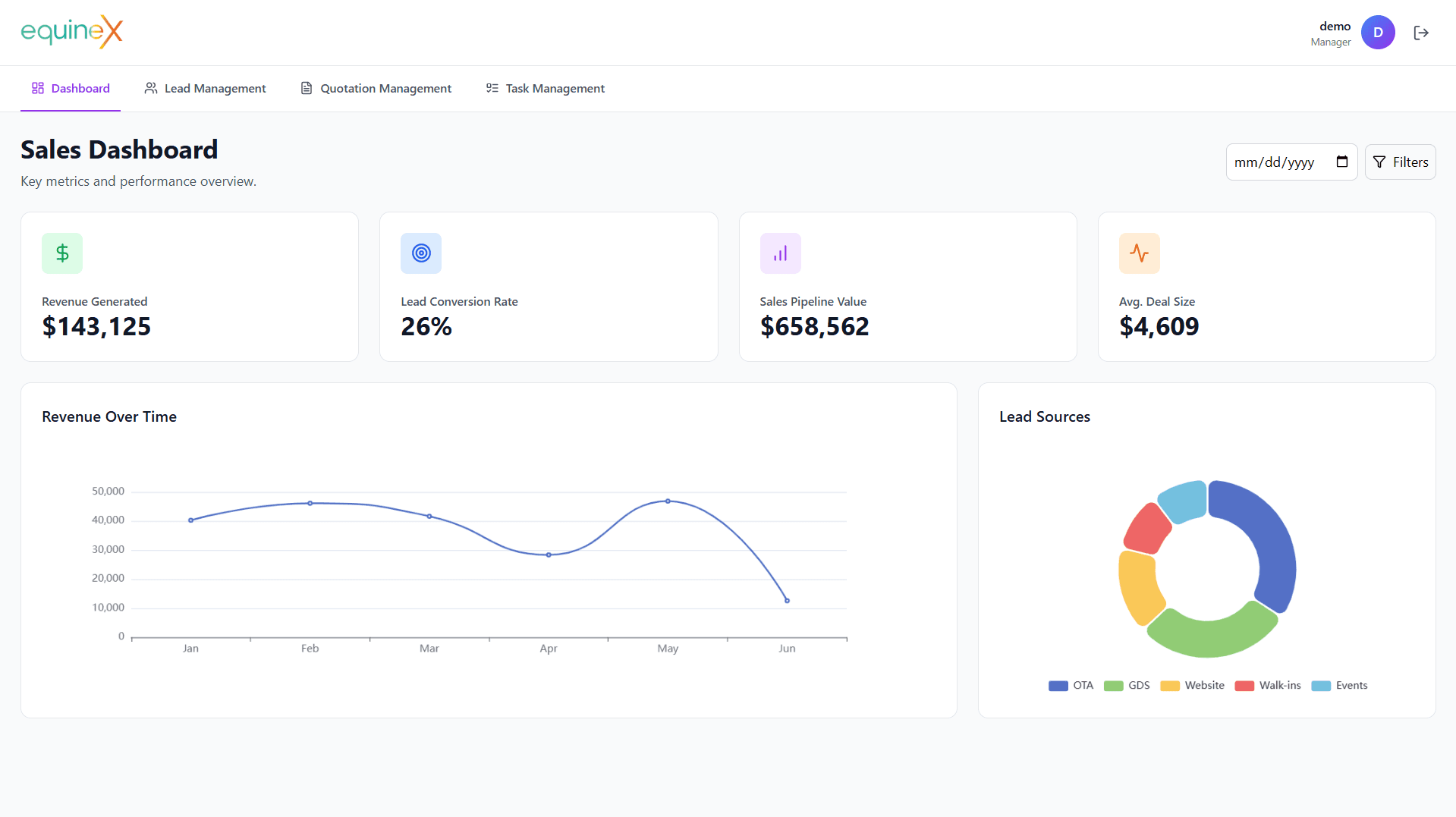1456x817 pixels.
Task: Click the Sales Dashboard title
Action: (x=119, y=149)
